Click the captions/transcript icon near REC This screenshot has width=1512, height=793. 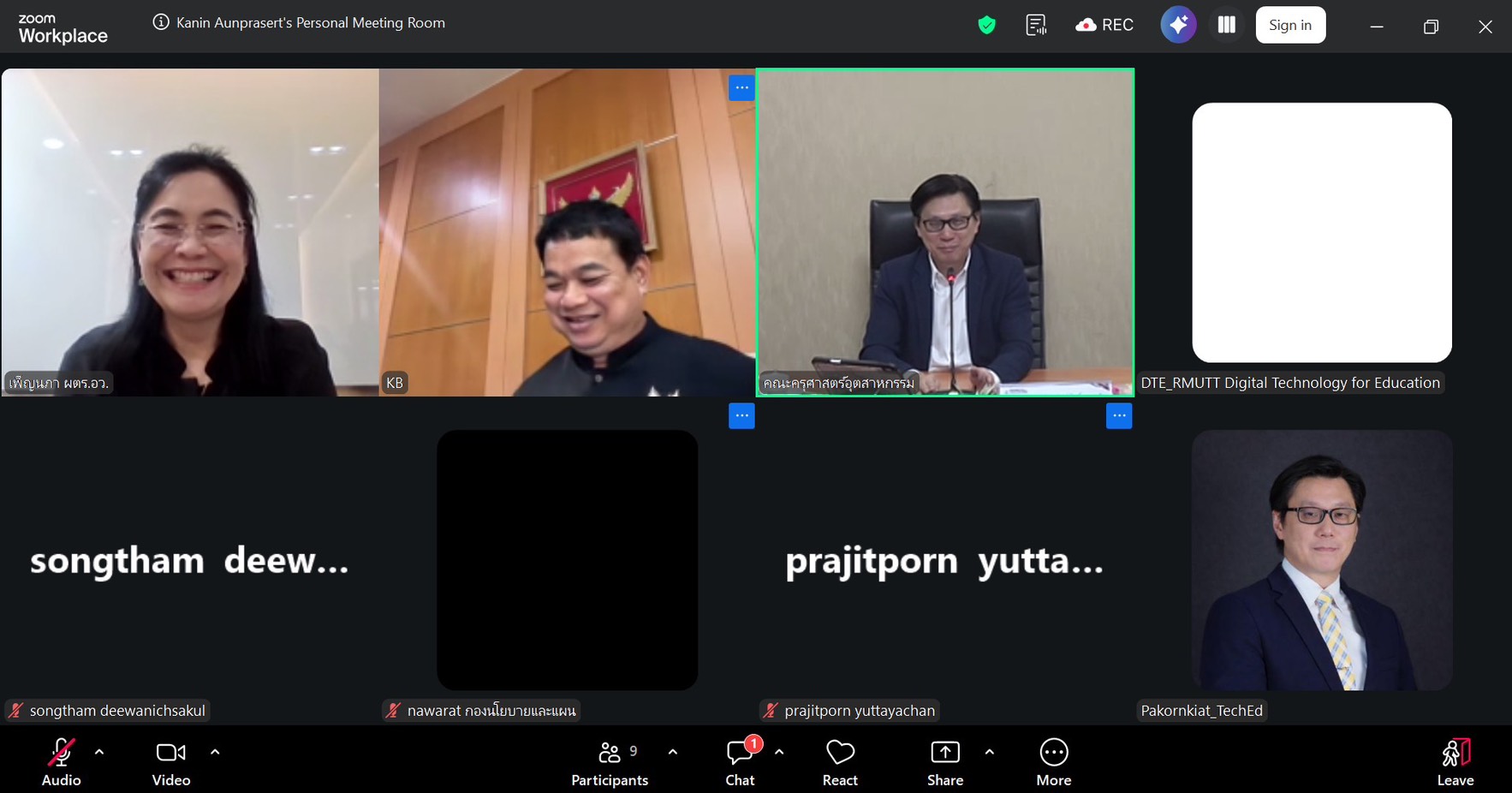pos(1035,25)
